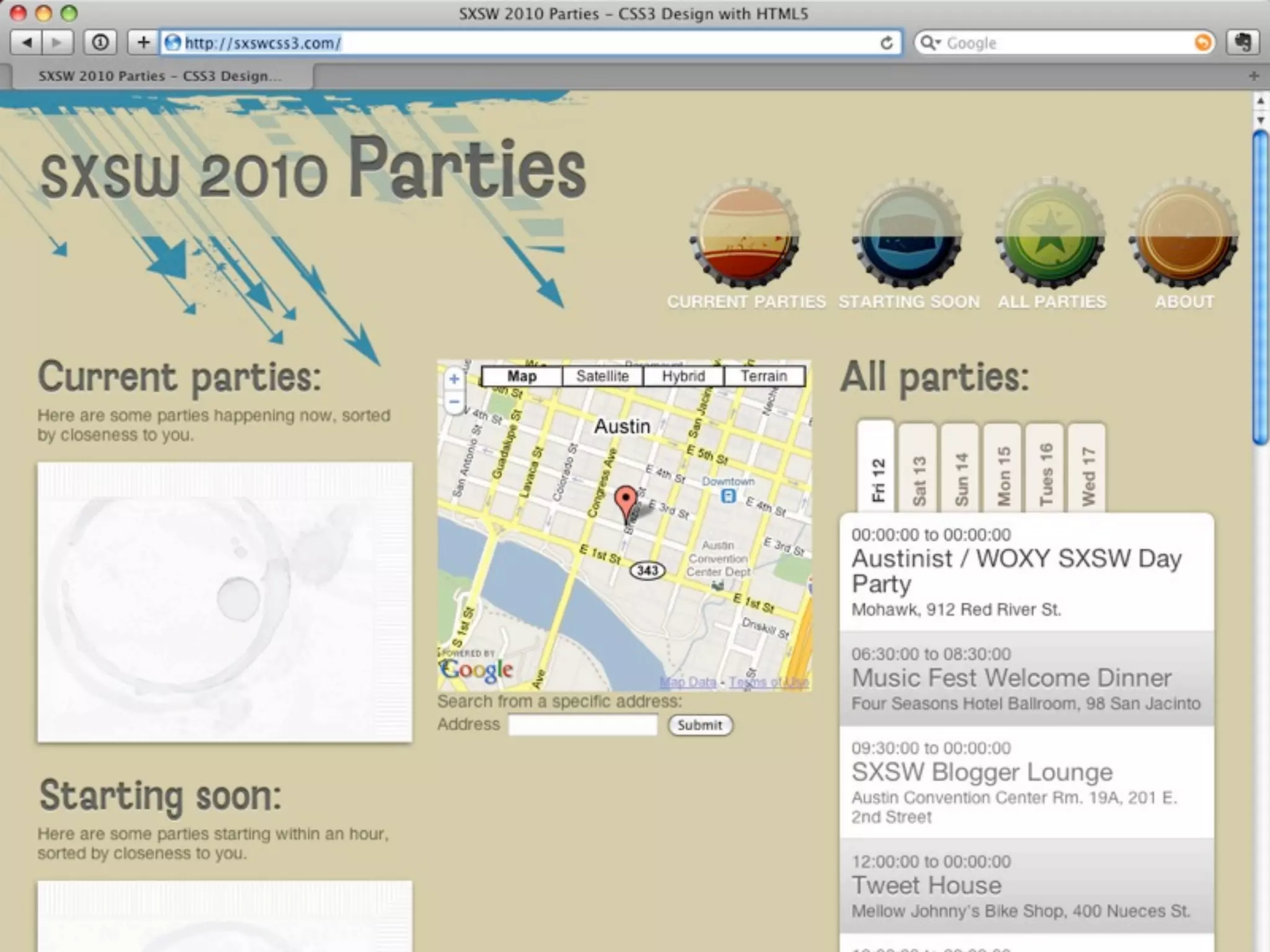Click the site globe icon in address bar
The image size is (1270, 952).
tap(172, 43)
